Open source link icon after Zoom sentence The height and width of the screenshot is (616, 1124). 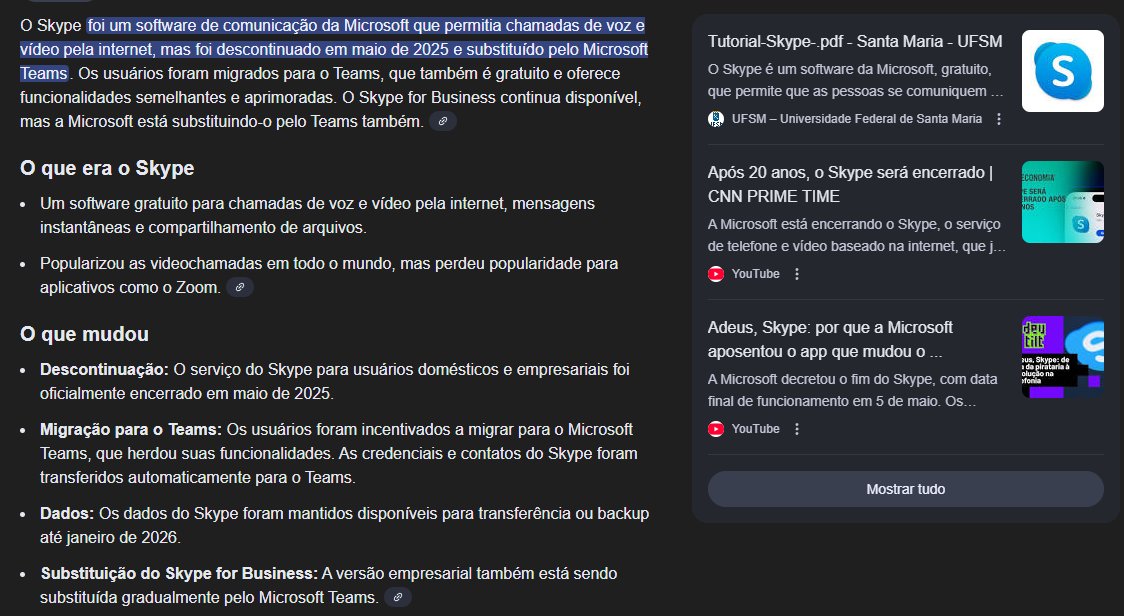[240, 288]
